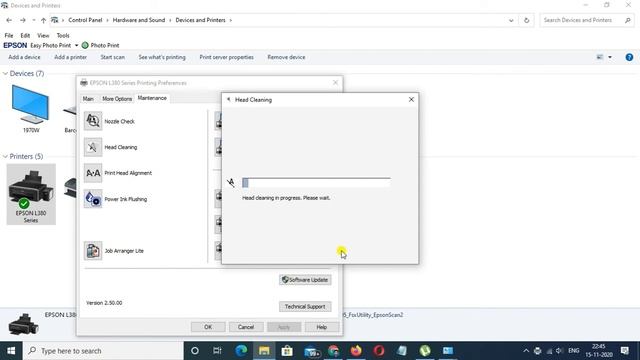Switch to the More Options tab
The width and height of the screenshot is (640, 360).
click(117, 99)
